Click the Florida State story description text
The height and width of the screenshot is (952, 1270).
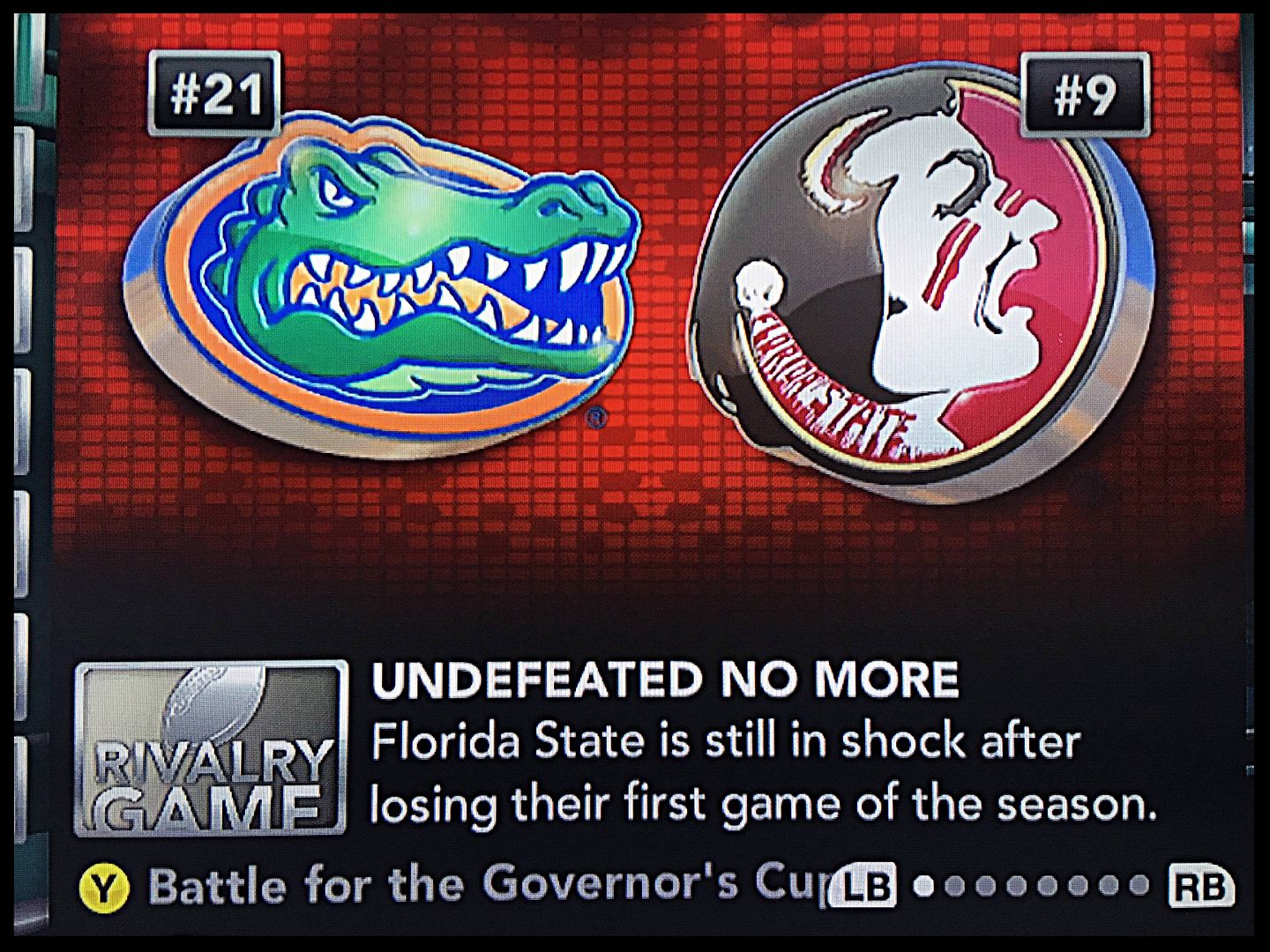764,773
